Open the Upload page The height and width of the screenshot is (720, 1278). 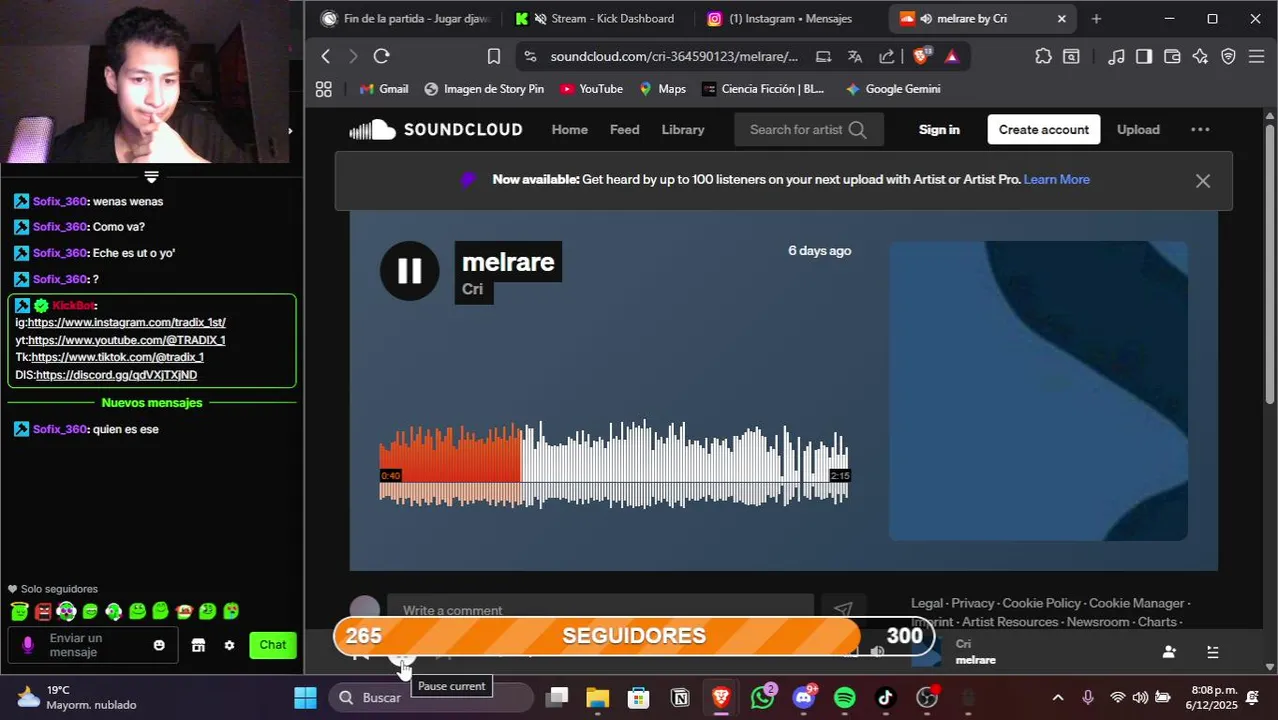tap(1138, 130)
